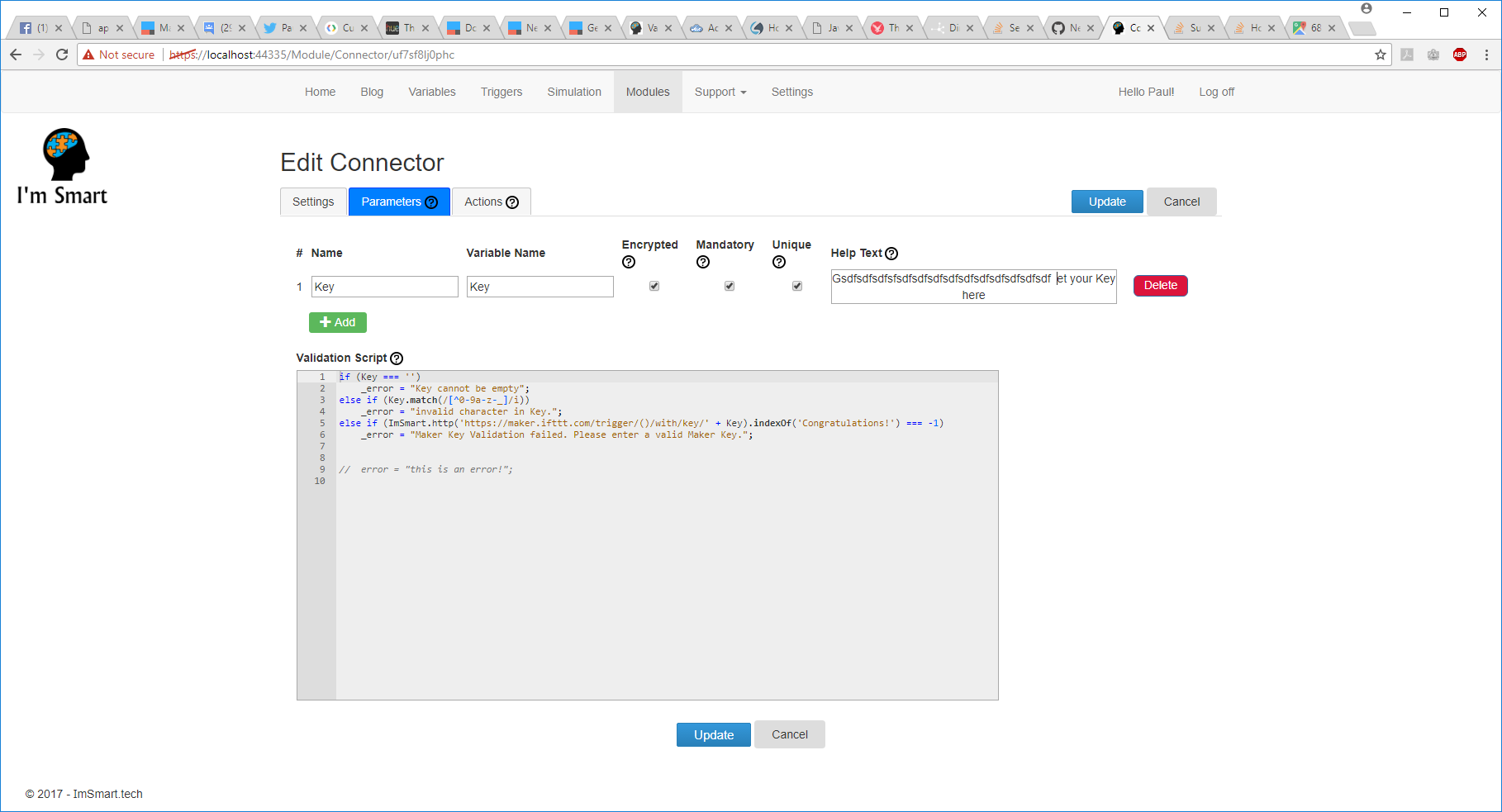Click the ImSmart.tech footer text

pyautogui.click(x=107, y=794)
